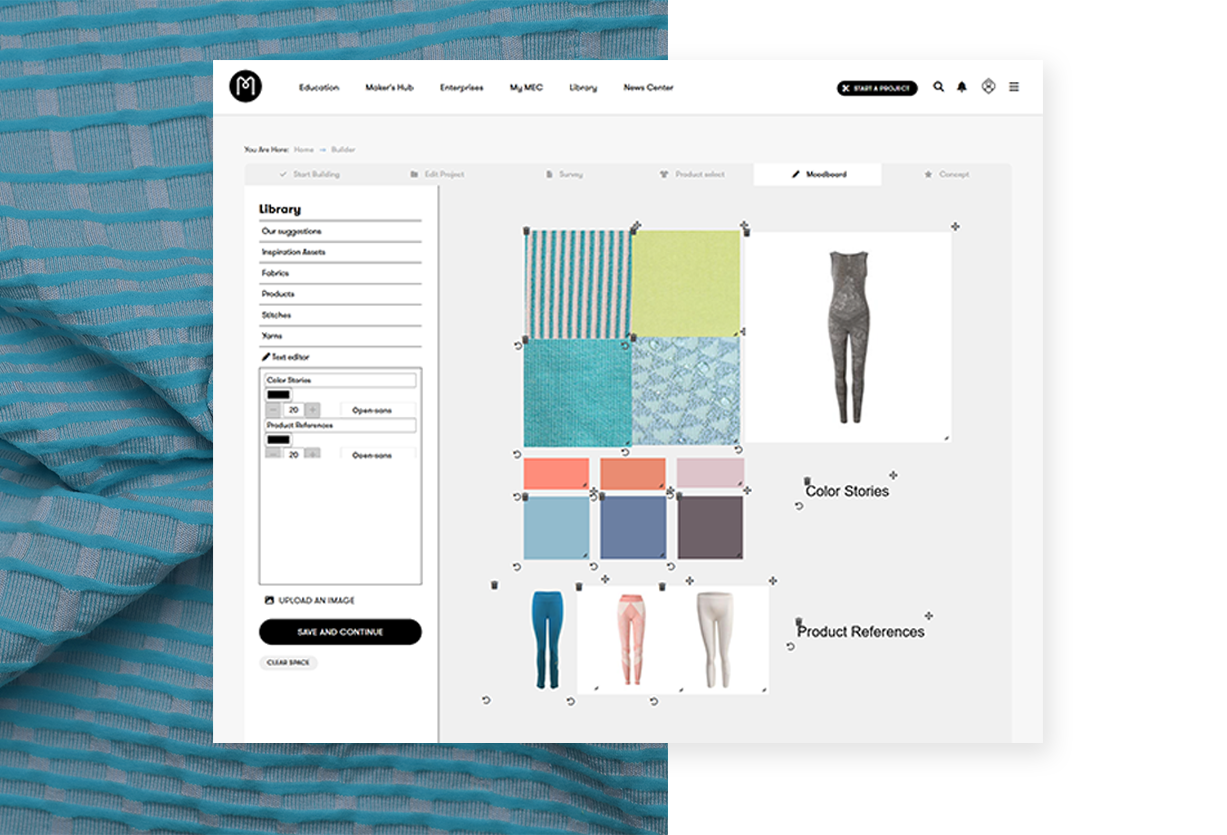The image size is (1227, 835).
Task: Expand Inspiration Assets in the Library
Action: coord(293,252)
